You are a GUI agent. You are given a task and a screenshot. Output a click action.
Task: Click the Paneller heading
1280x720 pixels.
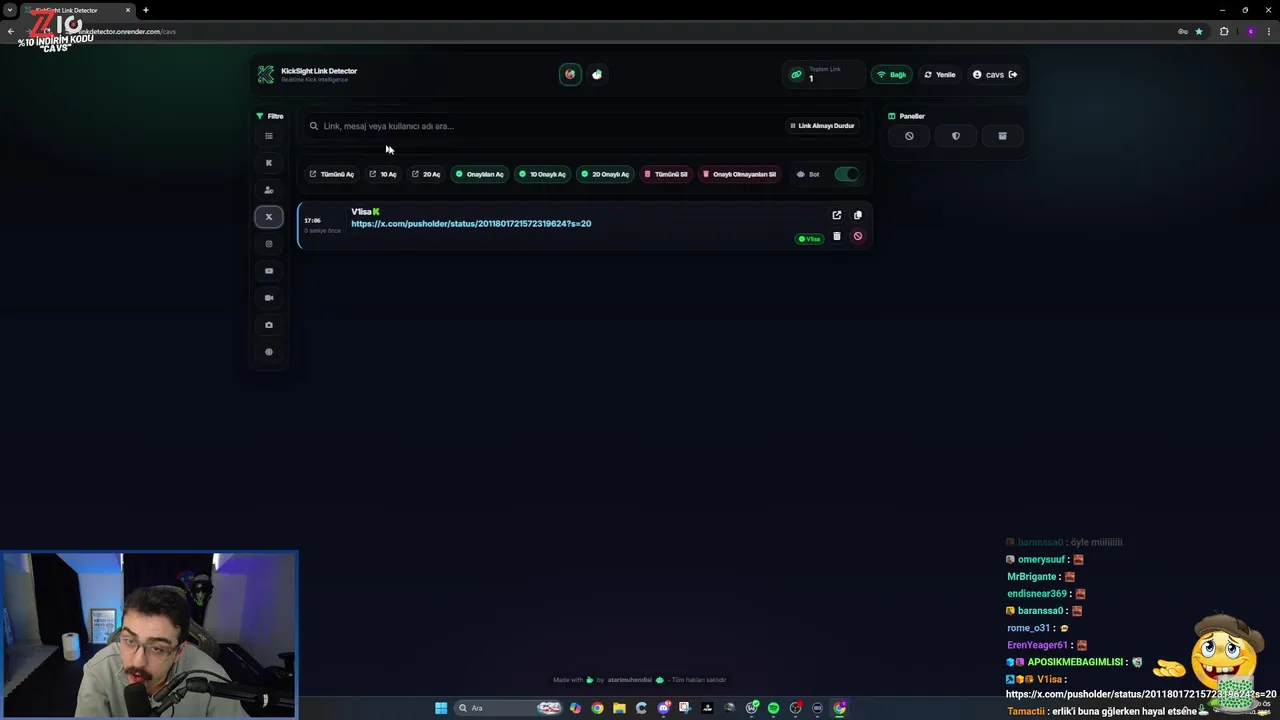pyautogui.click(x=907, y=116)
